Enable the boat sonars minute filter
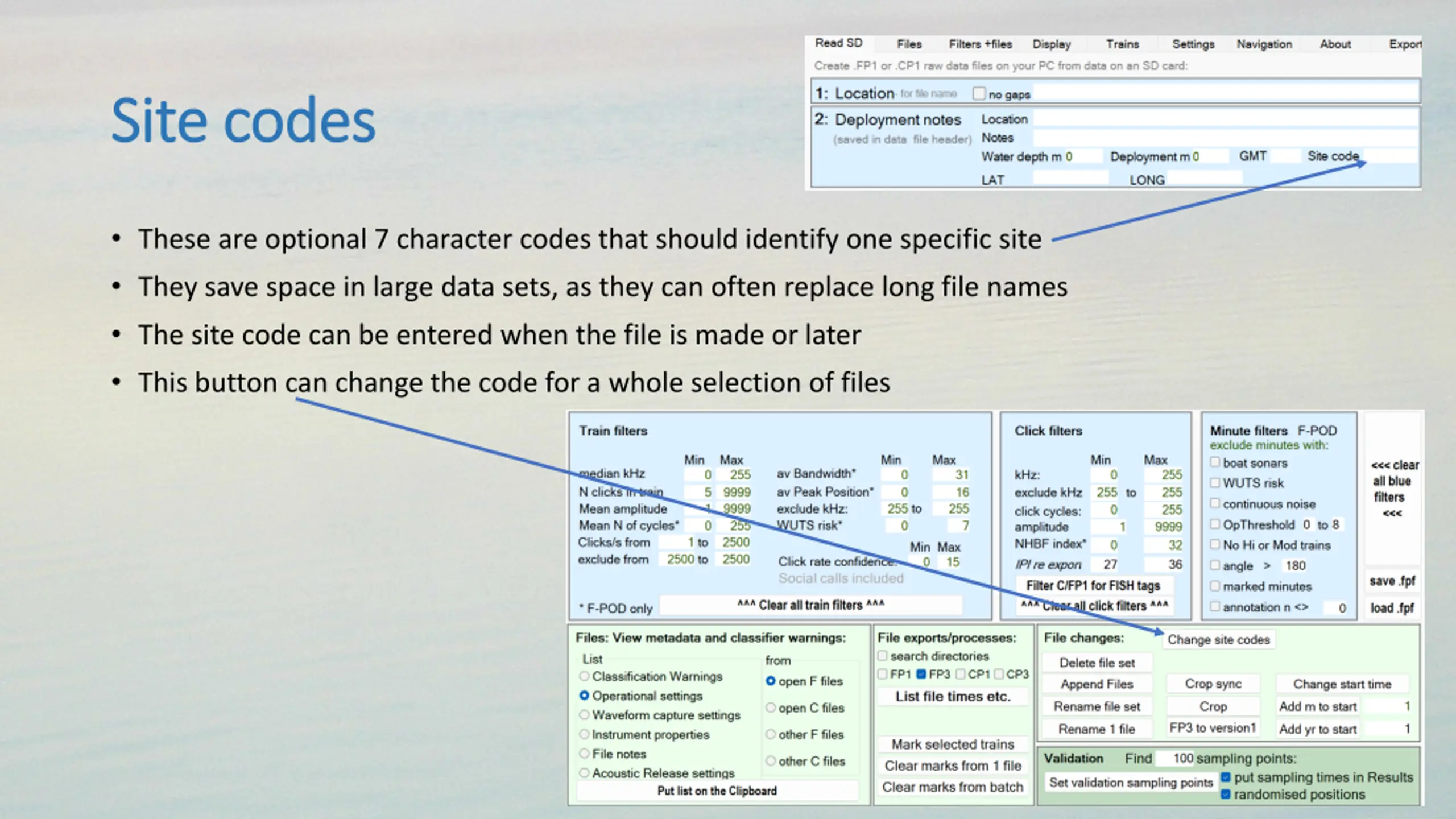Viewport: 1456px width, 819px height. tap(1215, 462)
